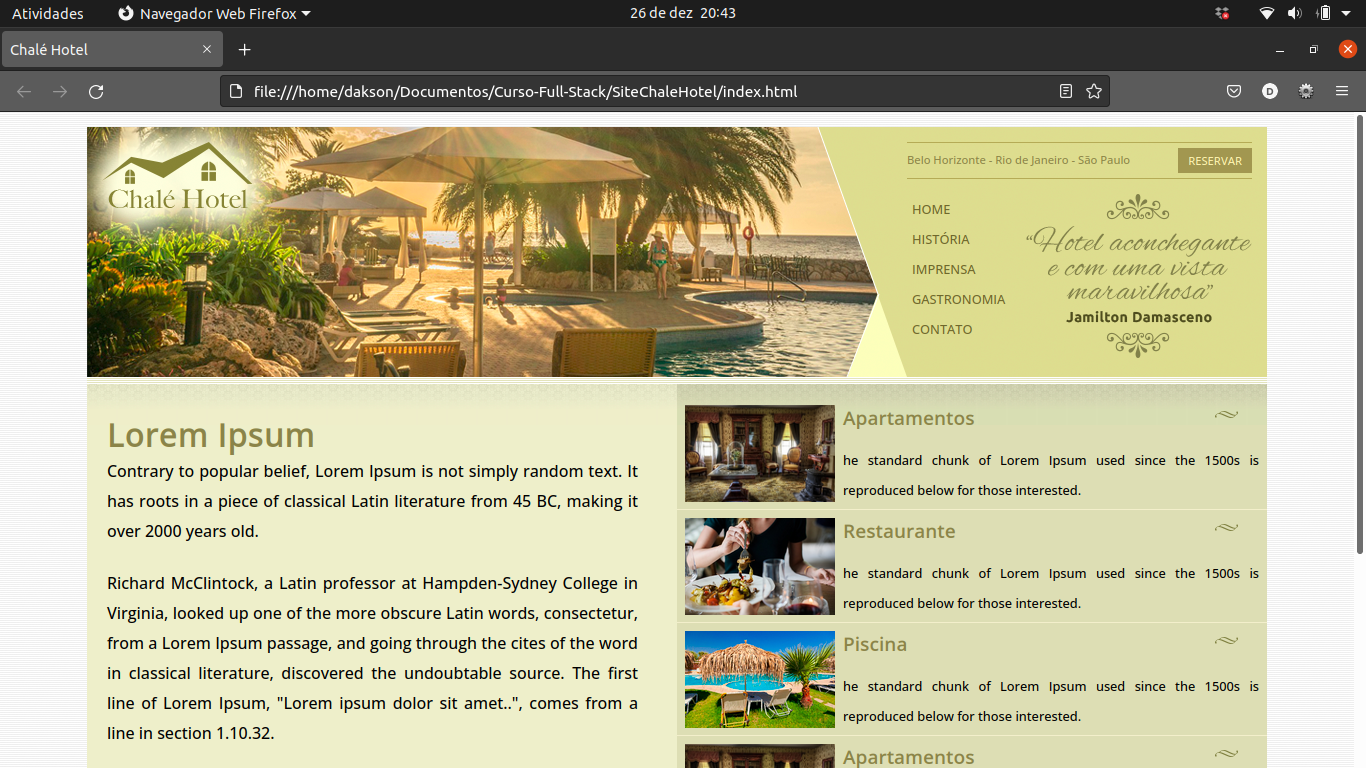Click the speaker icon in the system tray
The height and width of the screenshot is (768, 1366).
coord(1294,13)
